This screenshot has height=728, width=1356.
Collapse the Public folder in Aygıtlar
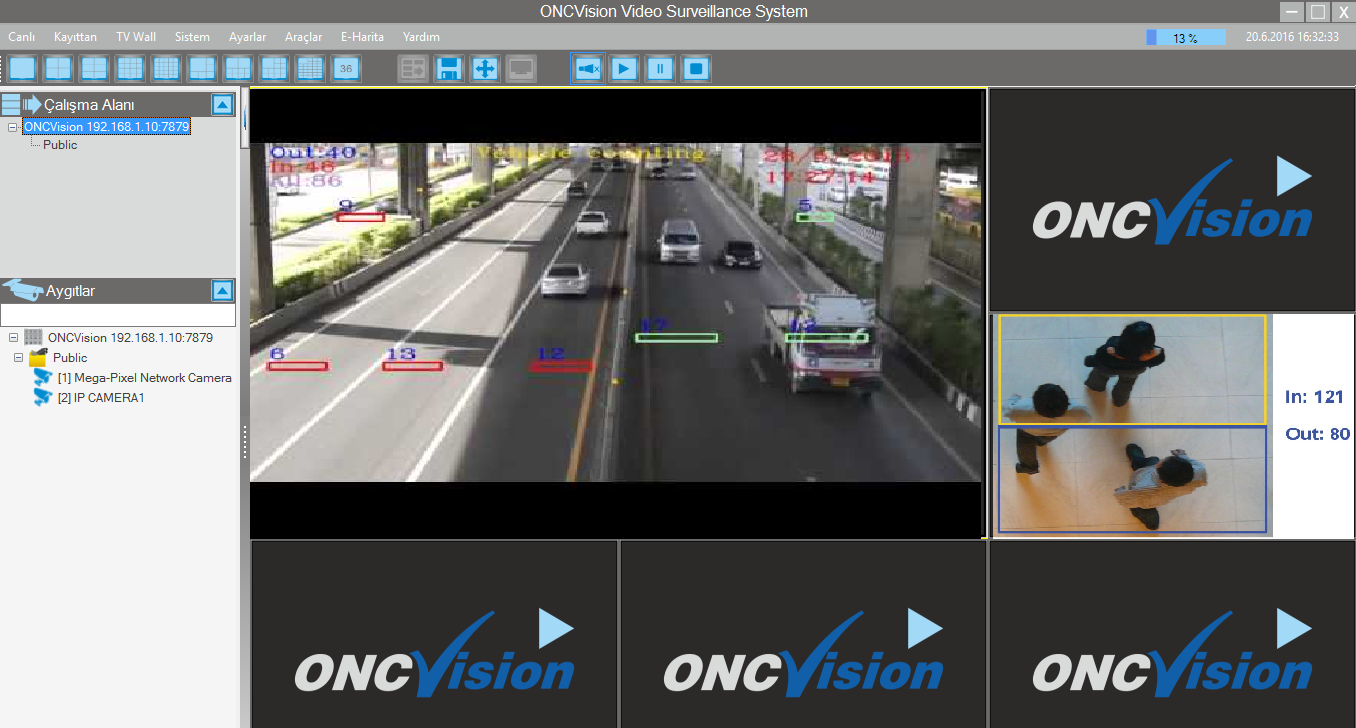pyautogui.click(x=18, y=358)
